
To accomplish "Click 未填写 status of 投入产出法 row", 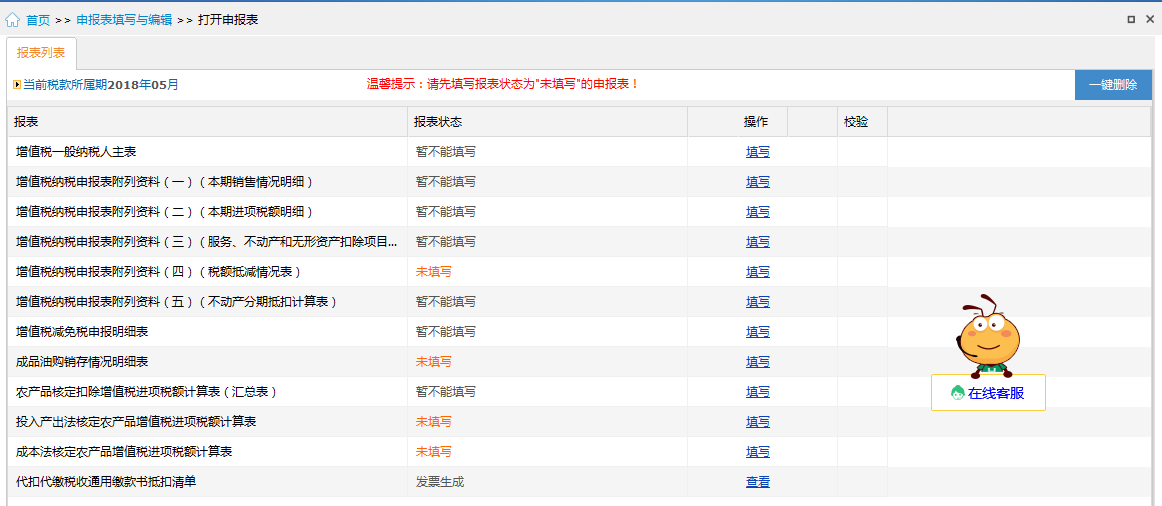I will coord(434,422).
